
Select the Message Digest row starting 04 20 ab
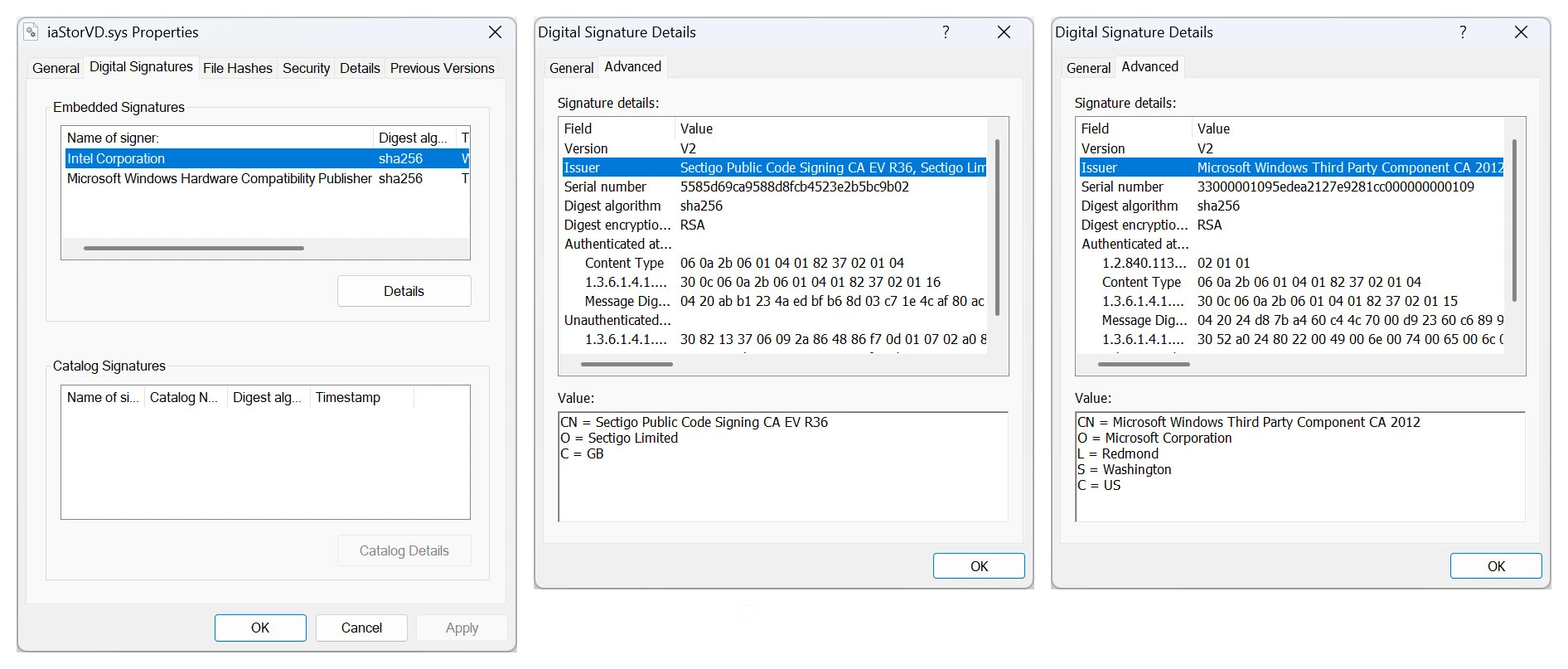(774, 301)
